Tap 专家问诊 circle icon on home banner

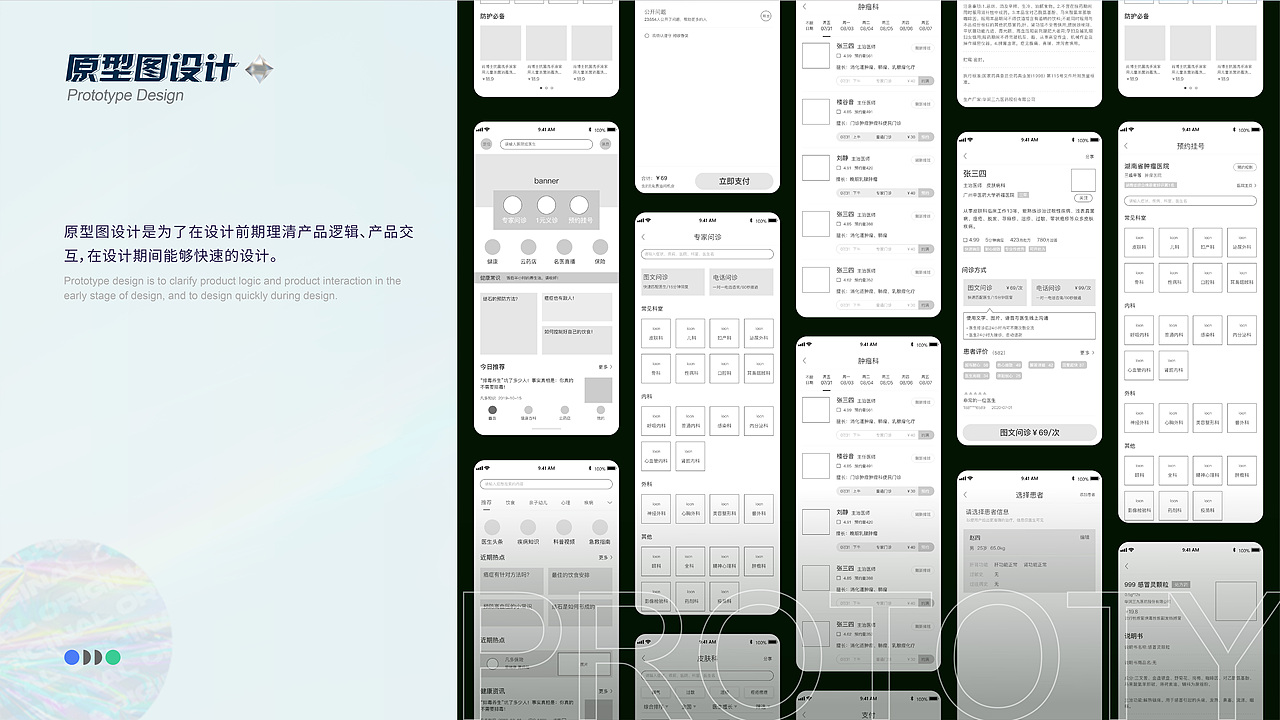tap(513, 205)
